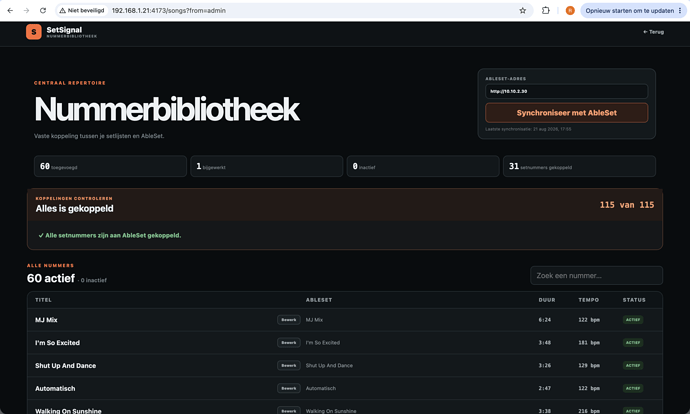Click the 'Status' column header
Screen dimensions: 690x414
pos(634,300)
